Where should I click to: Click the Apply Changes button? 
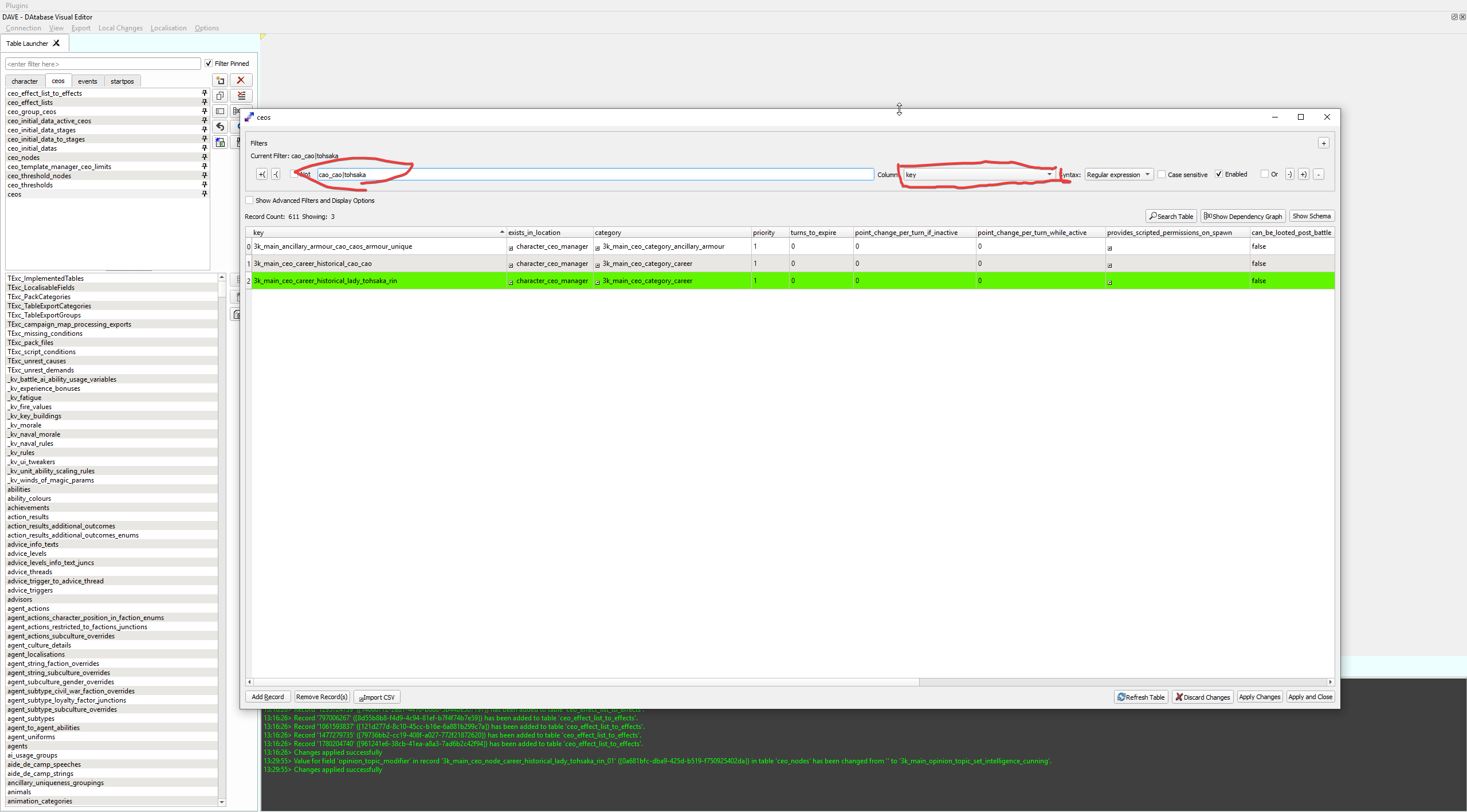[1259, 697]
